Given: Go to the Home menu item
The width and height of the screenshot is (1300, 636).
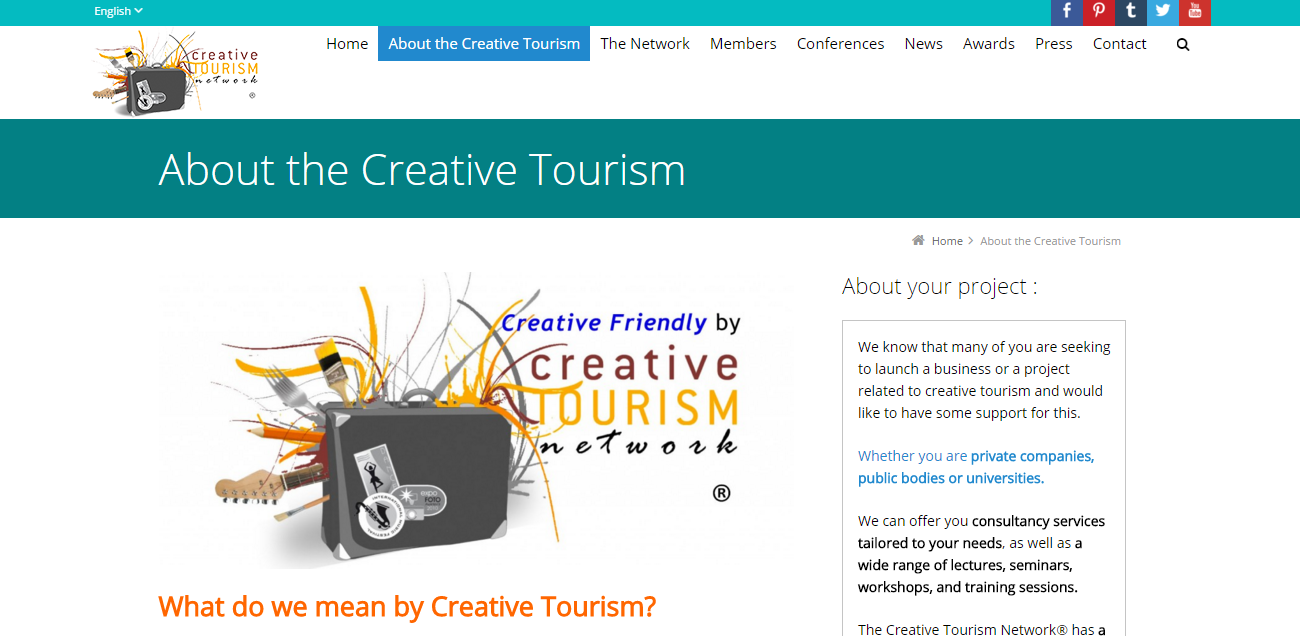Looking at the screenshot, I should coord(347,44).
